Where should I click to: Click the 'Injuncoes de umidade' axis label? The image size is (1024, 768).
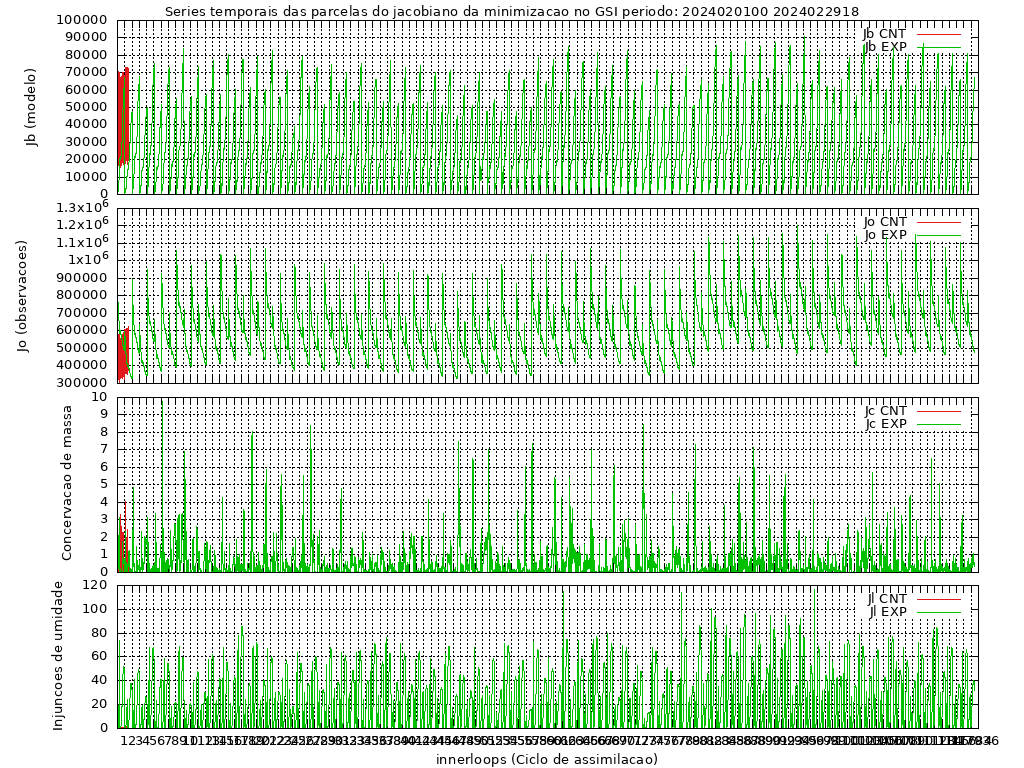tap(58, 655)
